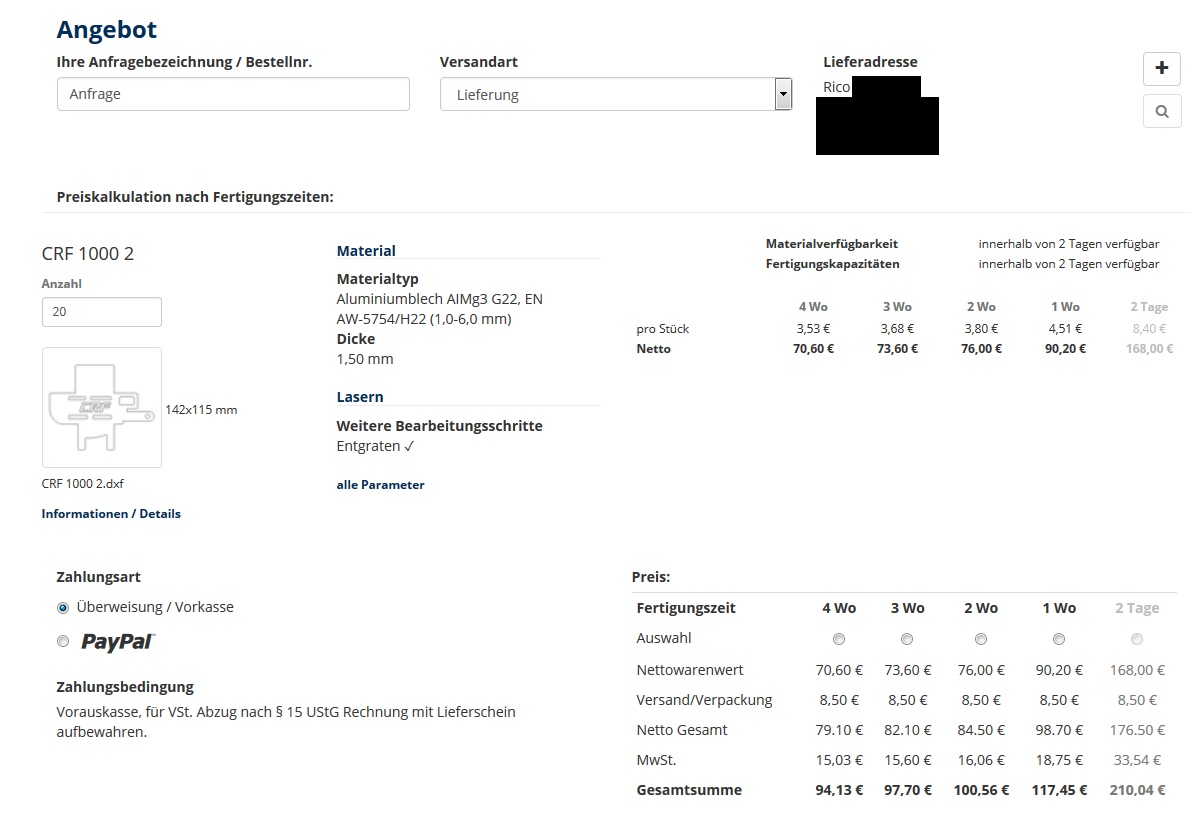The image size is (1191, 818).
Task: Click the PayPal logo
Action: point(118,642)
